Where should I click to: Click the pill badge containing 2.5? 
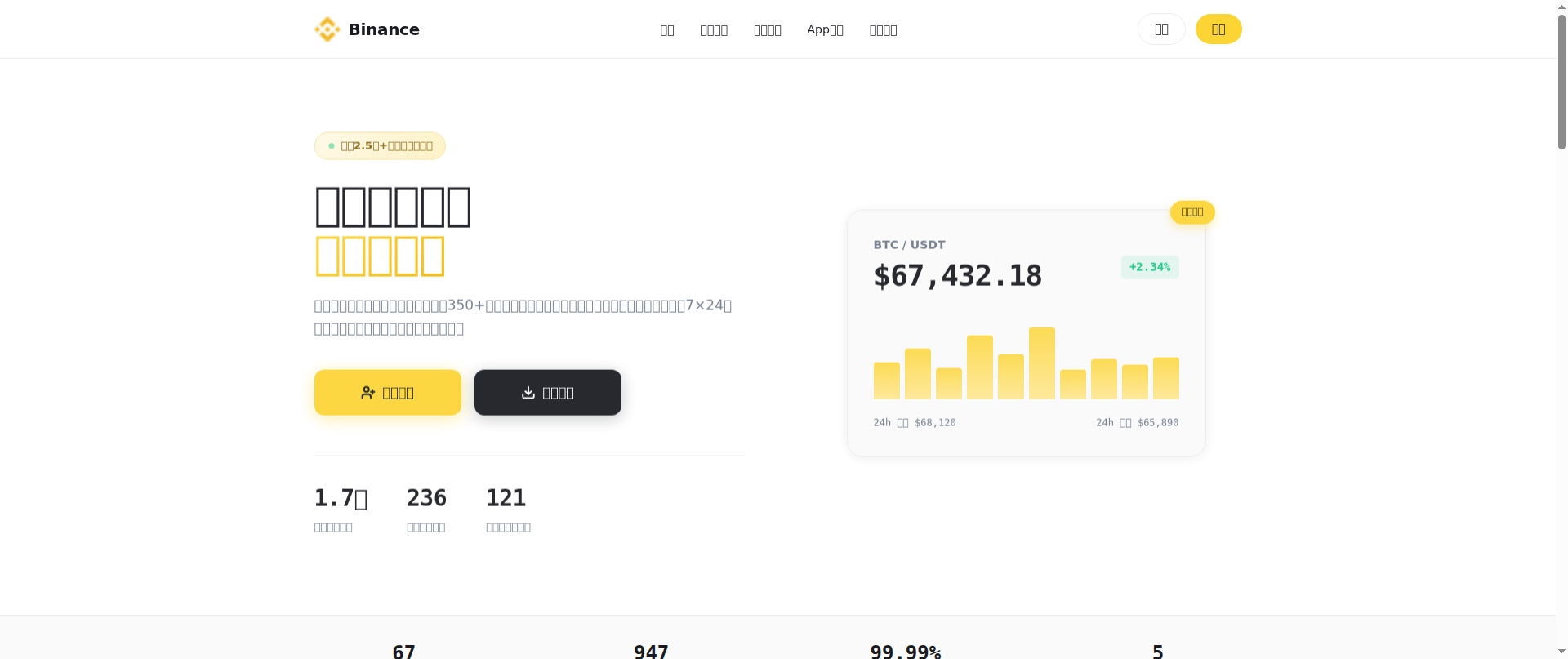pos(380,146)
